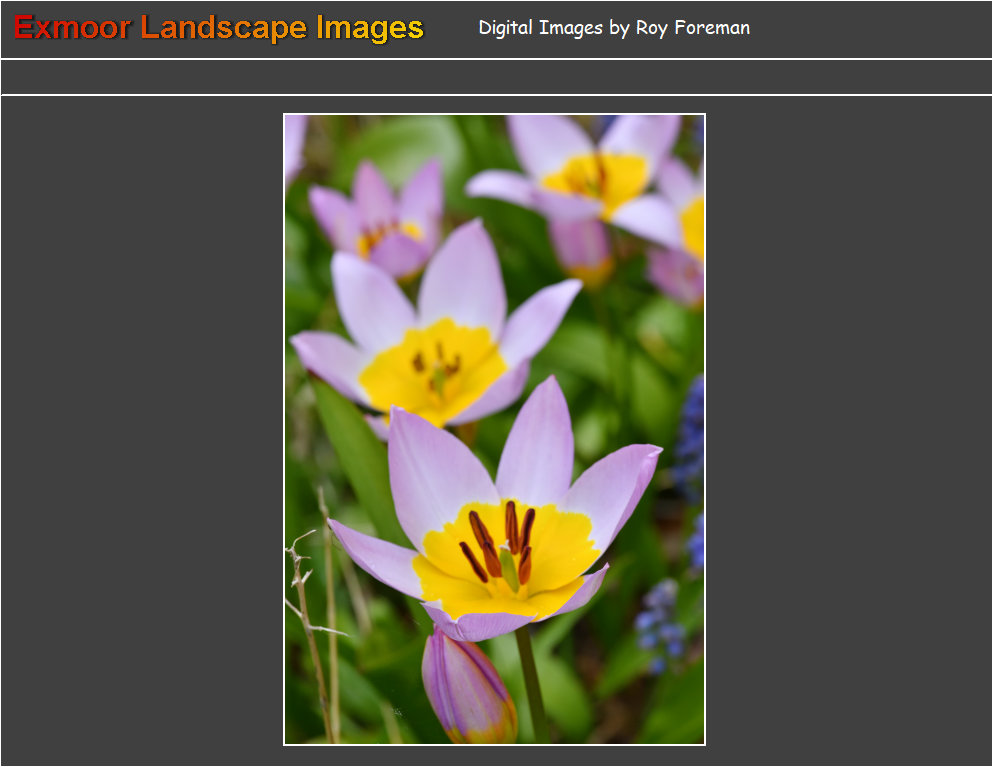Select the name 'Roy Foreman' in the header
This screenshot has height=767, width=993.
click(x=692, y=28)
